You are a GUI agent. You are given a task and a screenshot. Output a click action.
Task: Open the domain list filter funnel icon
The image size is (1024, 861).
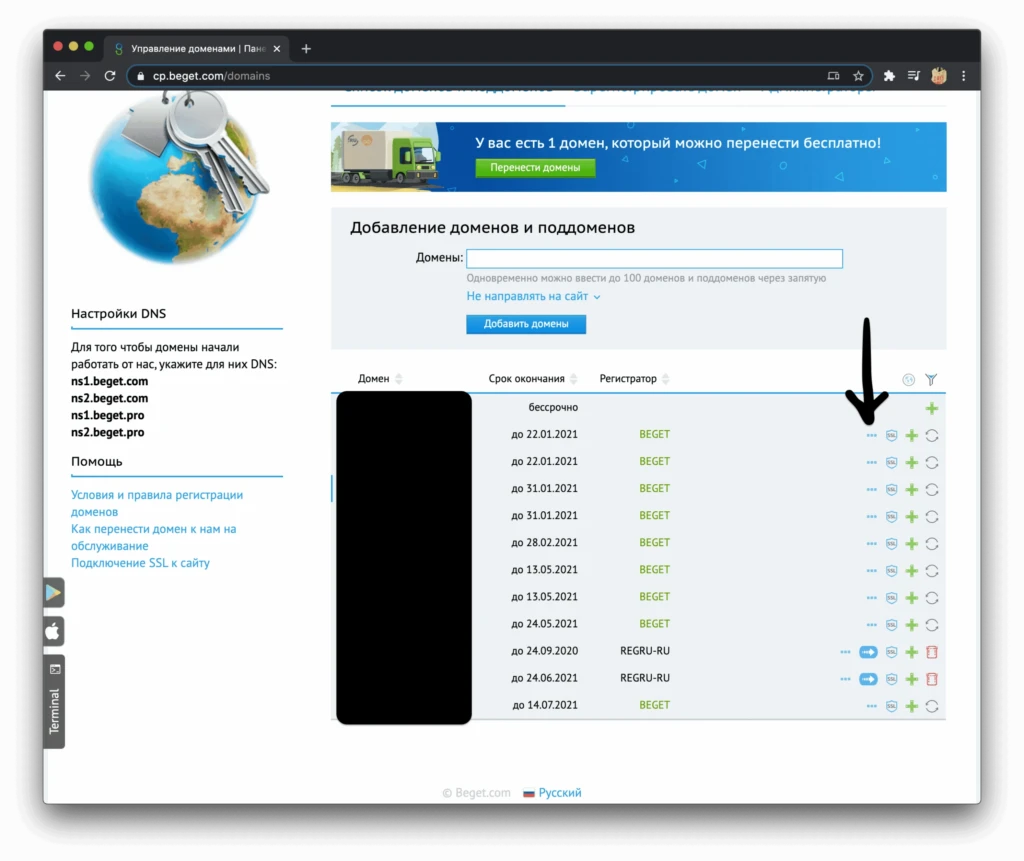[x=931, y=380]
